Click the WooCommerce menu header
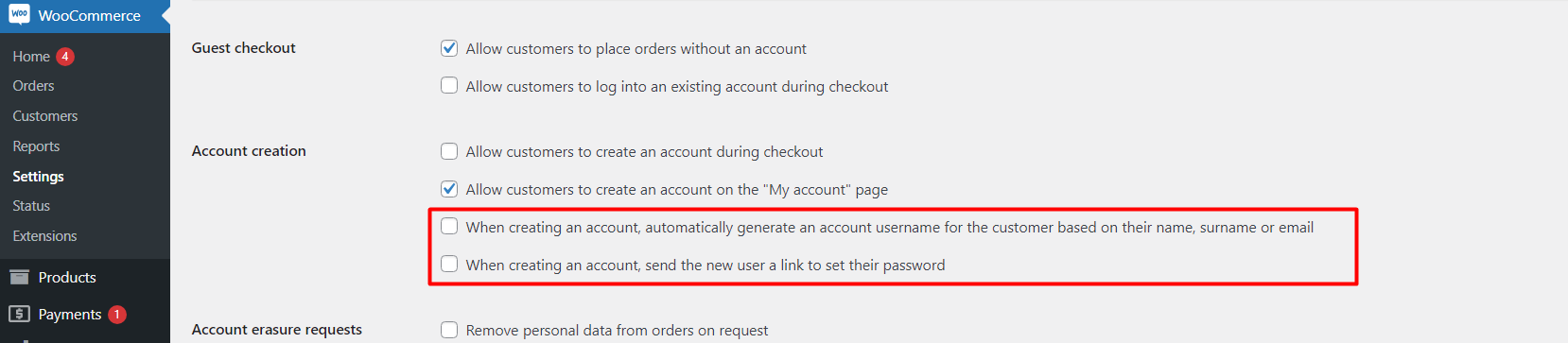Viewport: 1568px width, 343px height. (85, 16)
